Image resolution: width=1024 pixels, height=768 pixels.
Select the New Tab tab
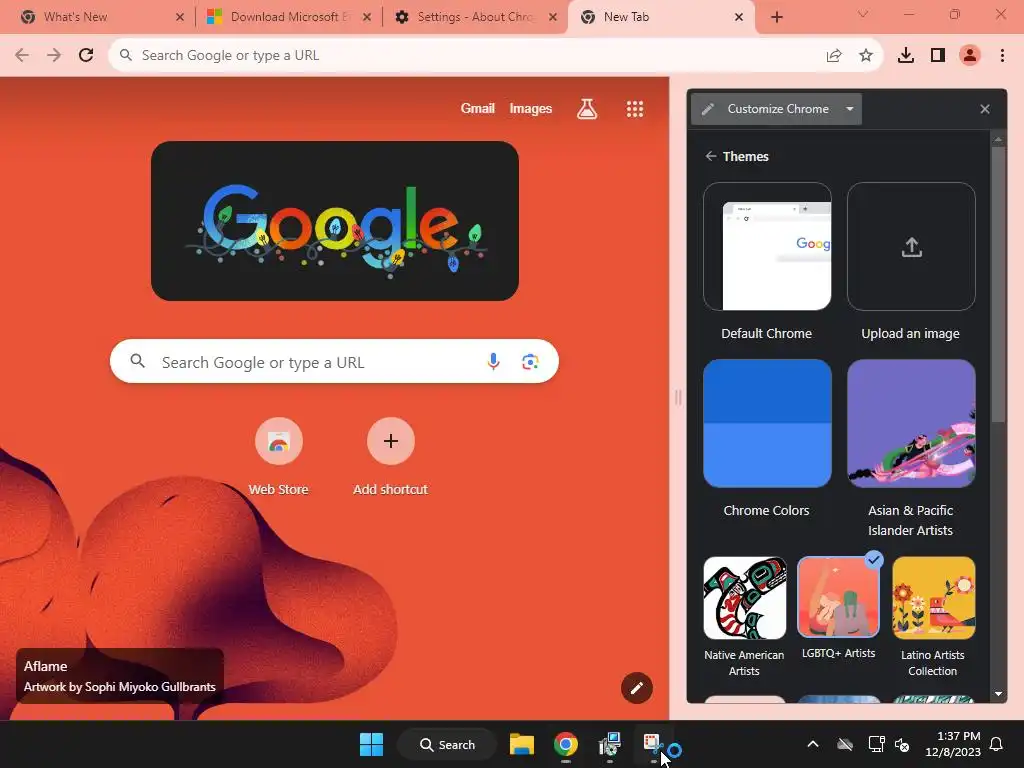[653, 17]
